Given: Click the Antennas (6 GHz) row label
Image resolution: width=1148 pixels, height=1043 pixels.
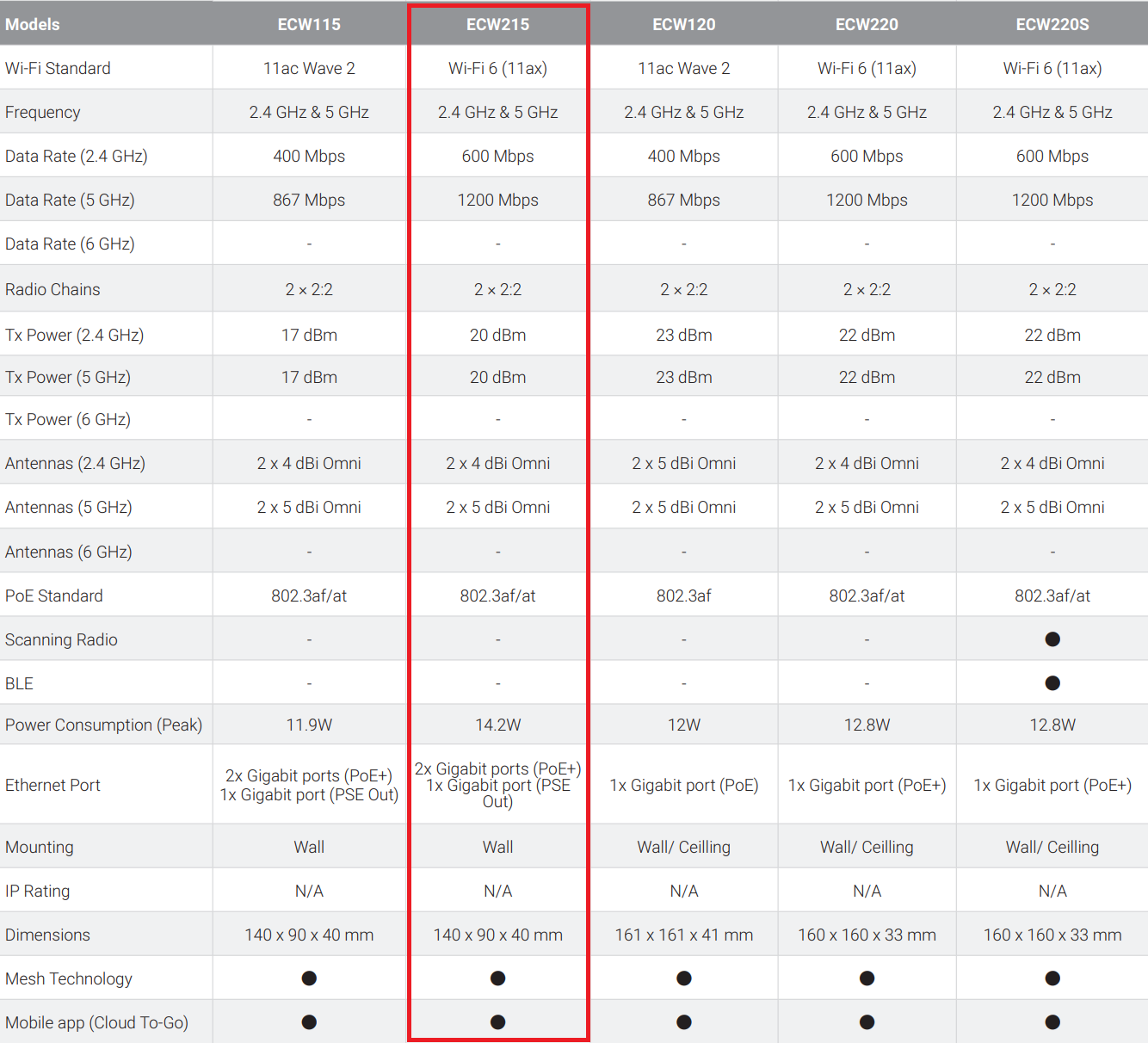Looking at the screenshot, I should (69, 552).
